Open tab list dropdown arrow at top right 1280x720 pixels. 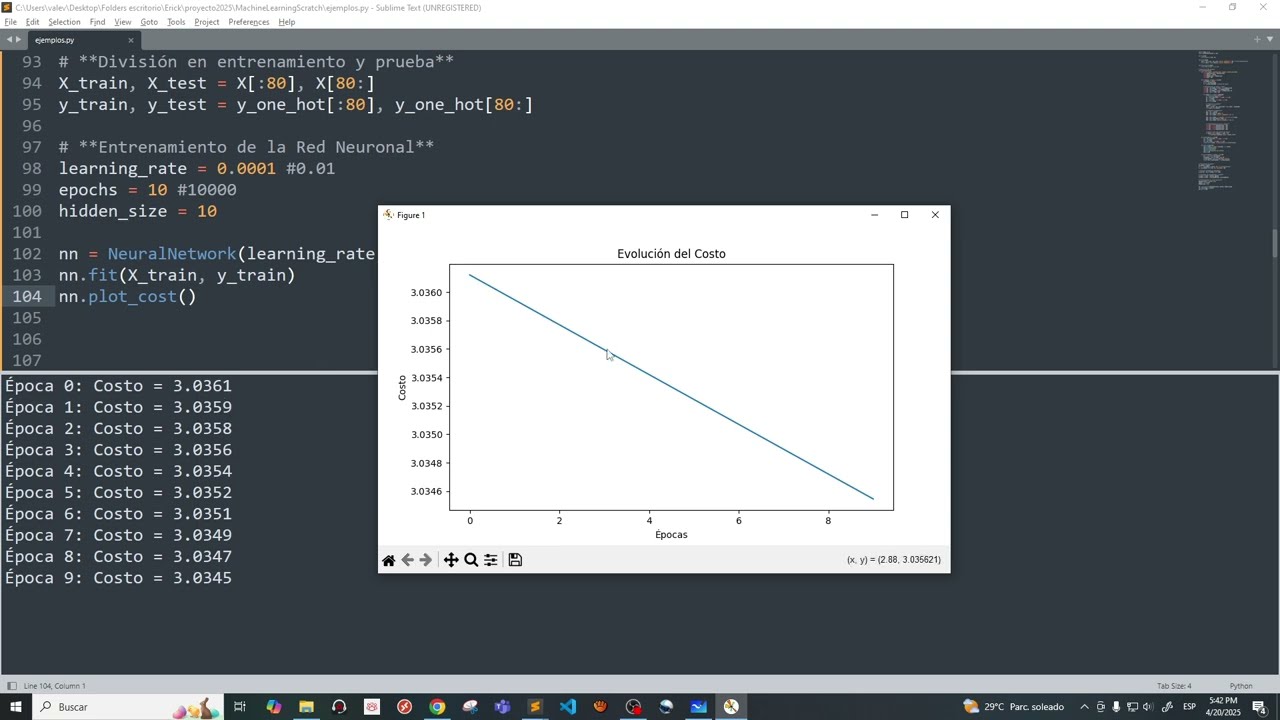pyautogui.click(x=1270, y=39)
